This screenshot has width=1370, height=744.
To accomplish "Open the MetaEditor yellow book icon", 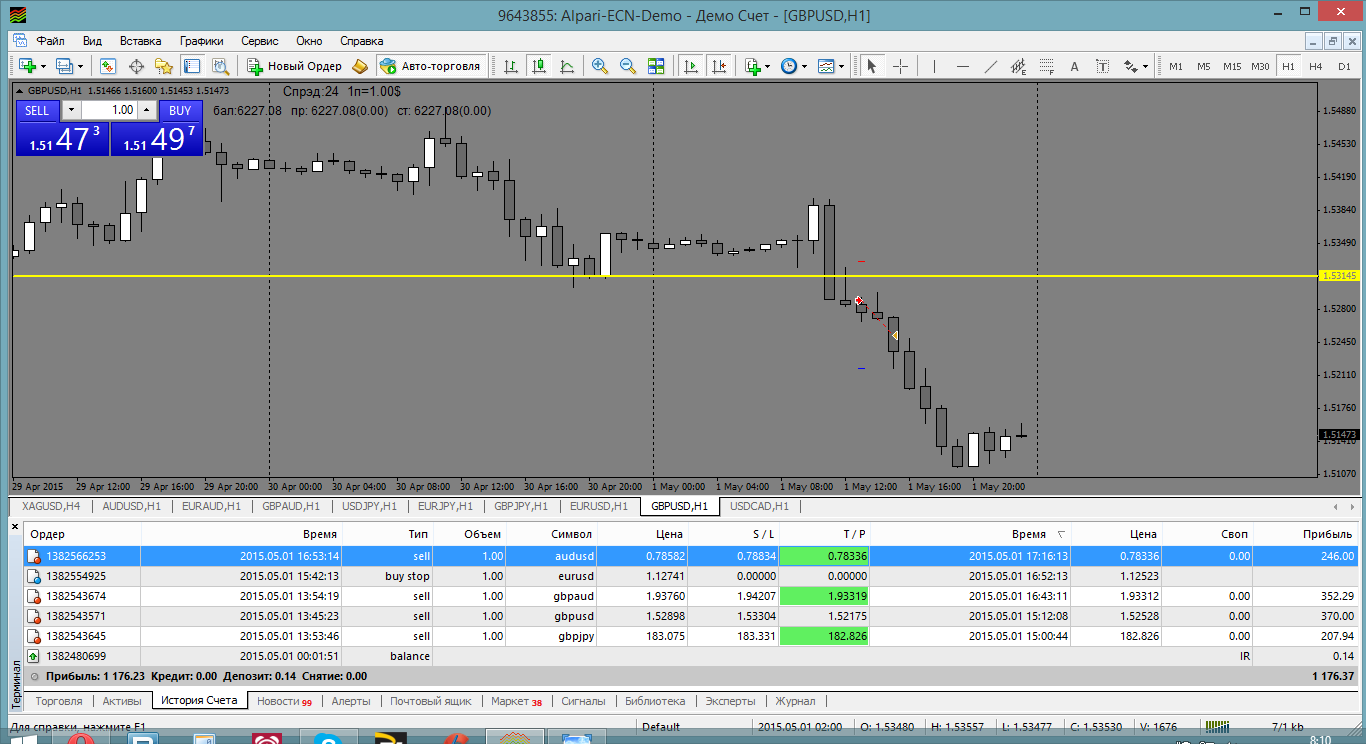I will pos(360,66).
